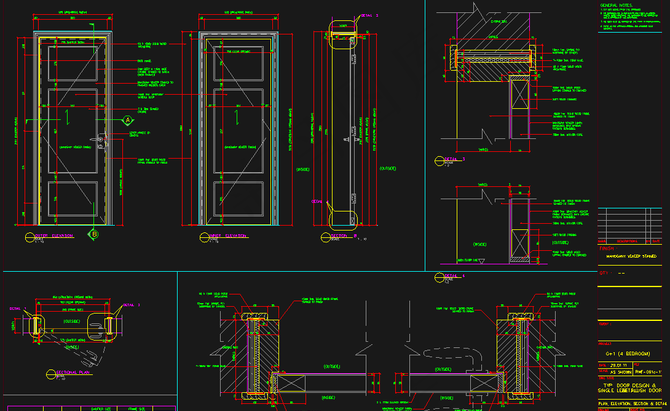Viewport: 670px width, 411px height.
Task: Click the "AS SHOWN" scale cell
Action: tap(621, 372)
